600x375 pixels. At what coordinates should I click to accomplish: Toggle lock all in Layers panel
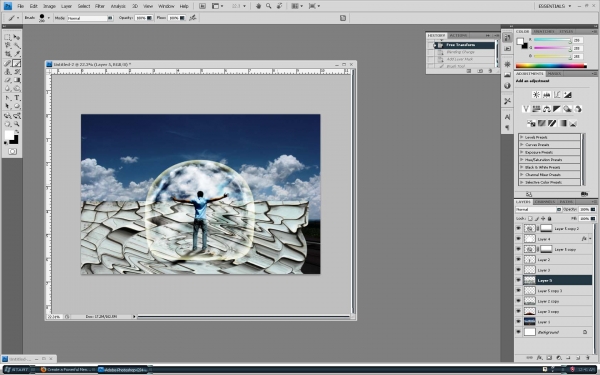point(549,218)
